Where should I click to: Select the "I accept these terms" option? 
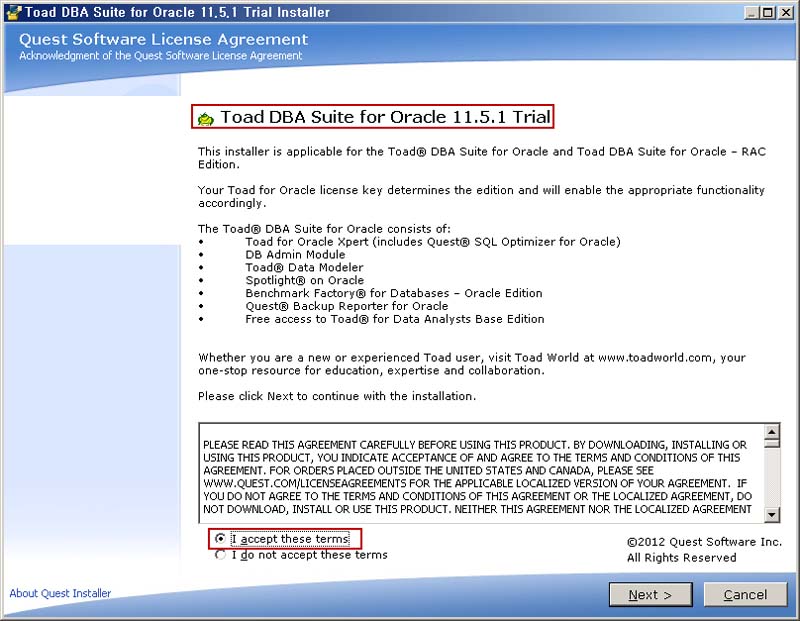[221, 539]
